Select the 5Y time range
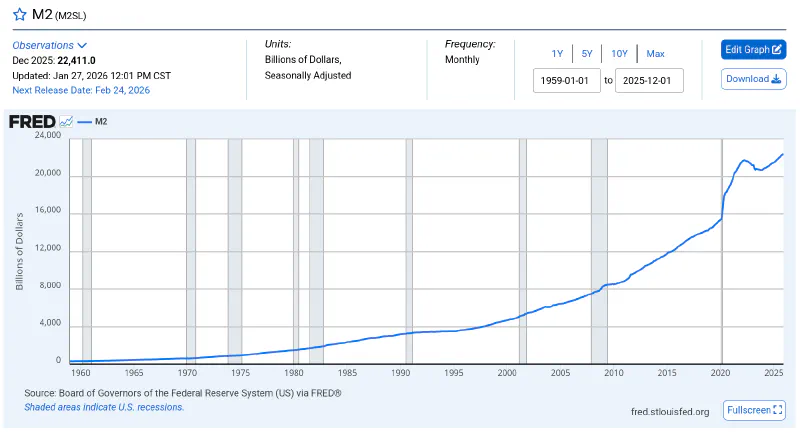Image resolution: width=800 pixels, height=433 pixels. click(x=587, y=54)
